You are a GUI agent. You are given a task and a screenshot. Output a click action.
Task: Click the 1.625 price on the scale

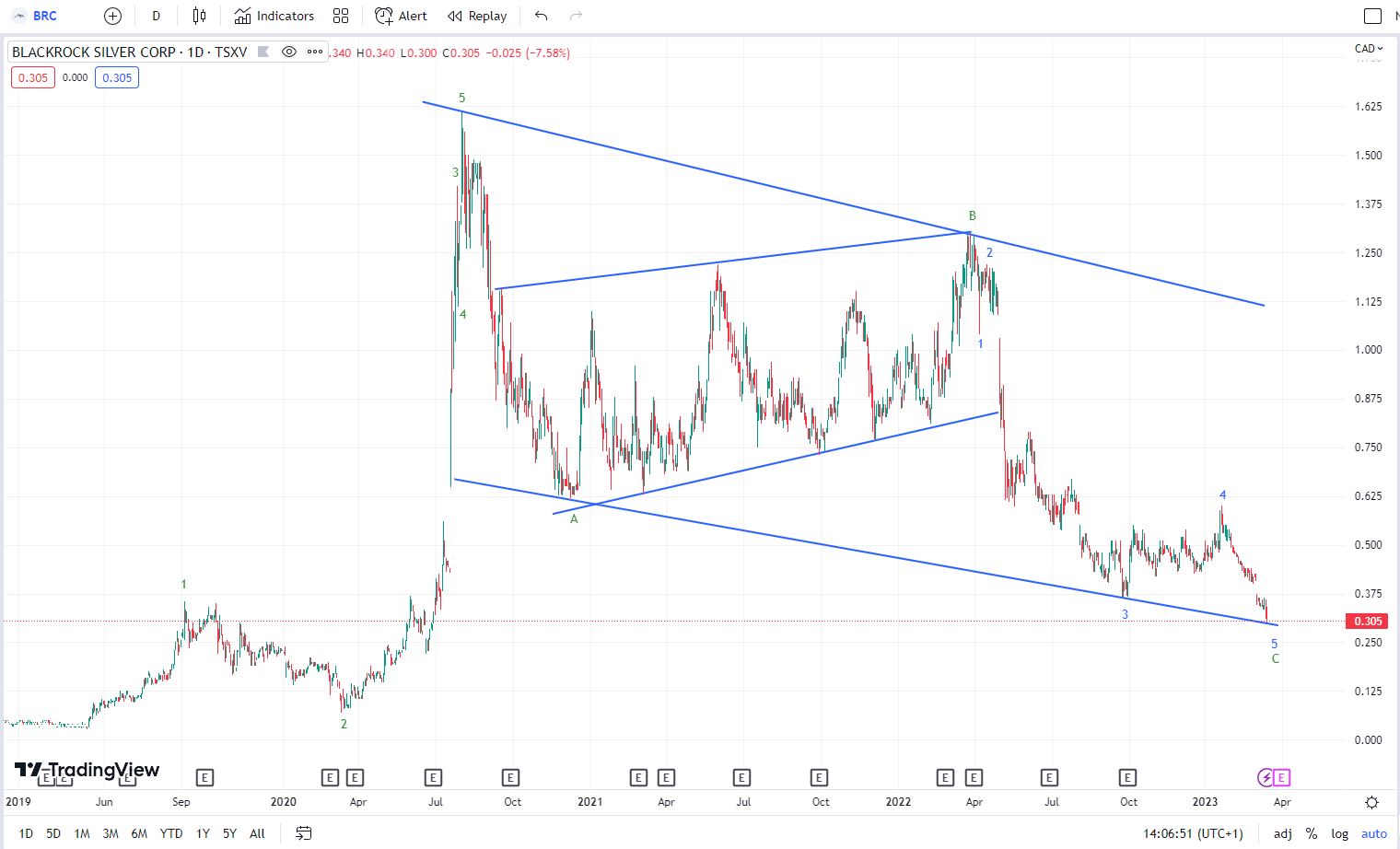coord(1368,107)
